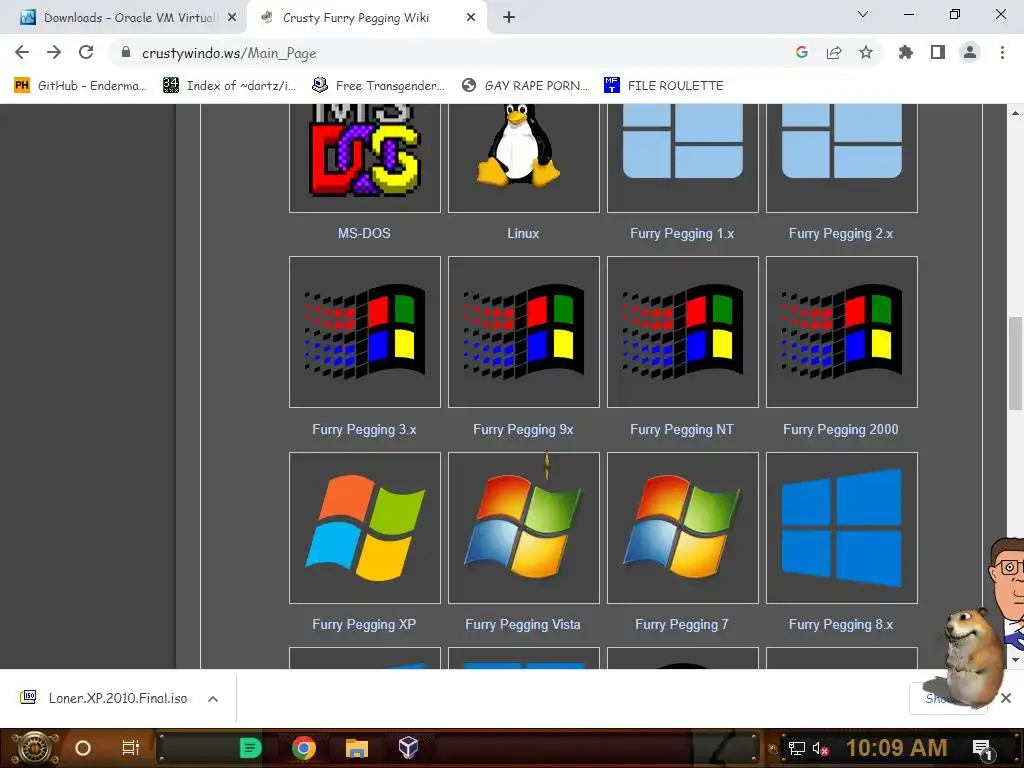The height and width of the screenshot is (768, 1024).
Task: Open the profile avatar menu
Action: [970, 52]
